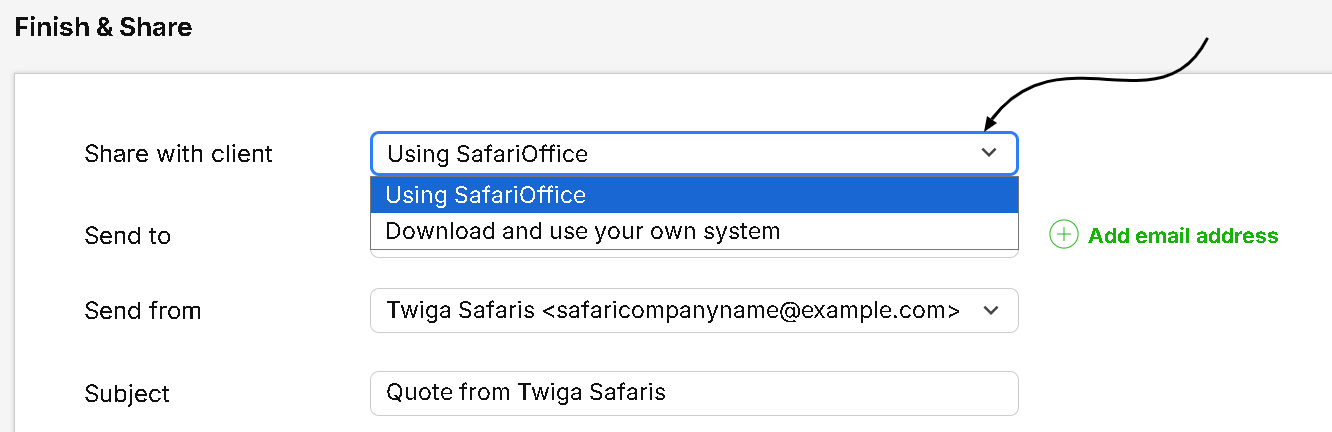Click the Finish & Share heading
The image size is (1332, 432).
click(103, 27)
